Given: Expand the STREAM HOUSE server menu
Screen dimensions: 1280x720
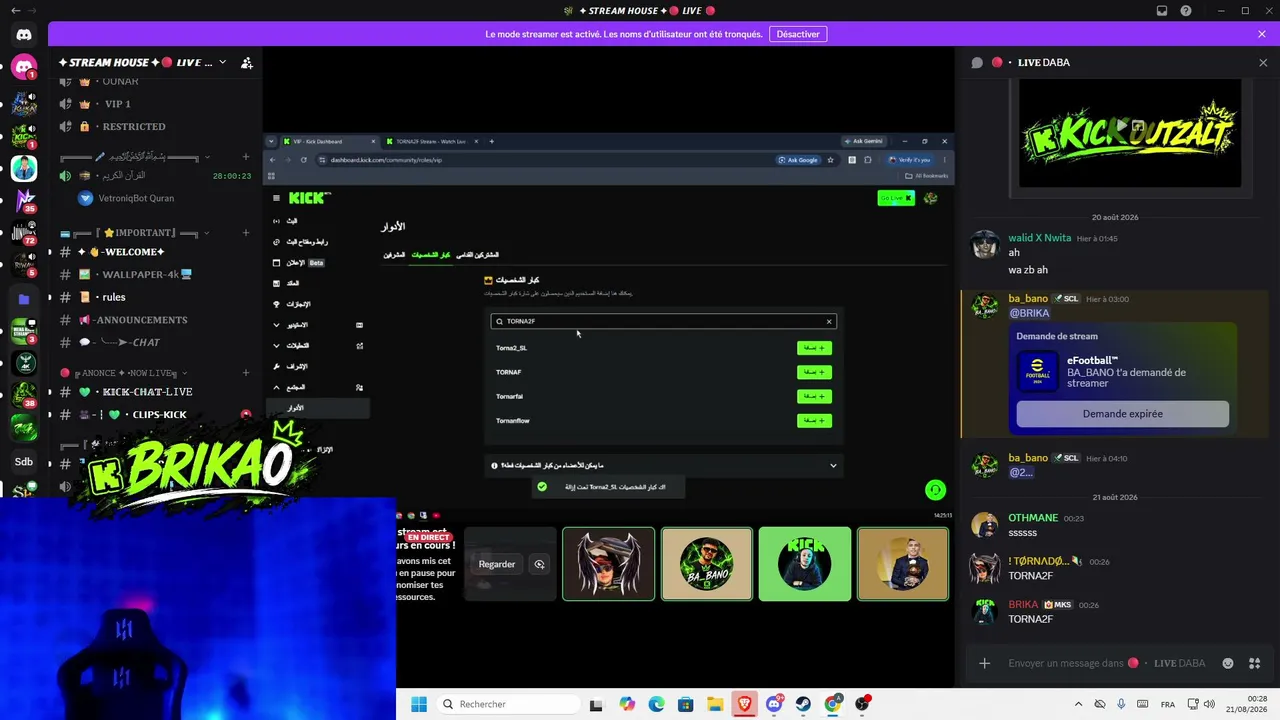Looking at the screenshot, I should (x=222, y=62).
